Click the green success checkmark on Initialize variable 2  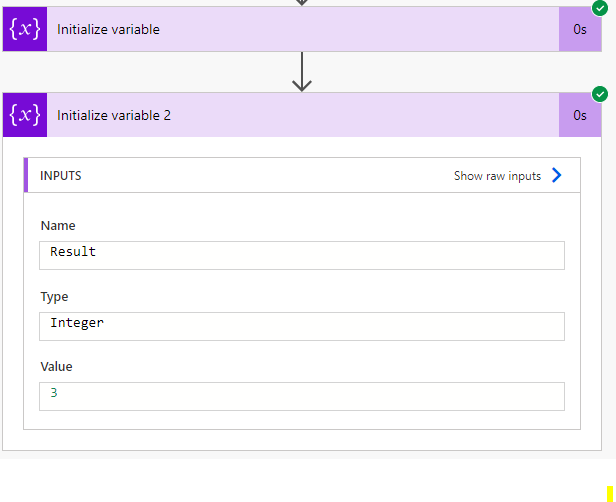point(600,94)
